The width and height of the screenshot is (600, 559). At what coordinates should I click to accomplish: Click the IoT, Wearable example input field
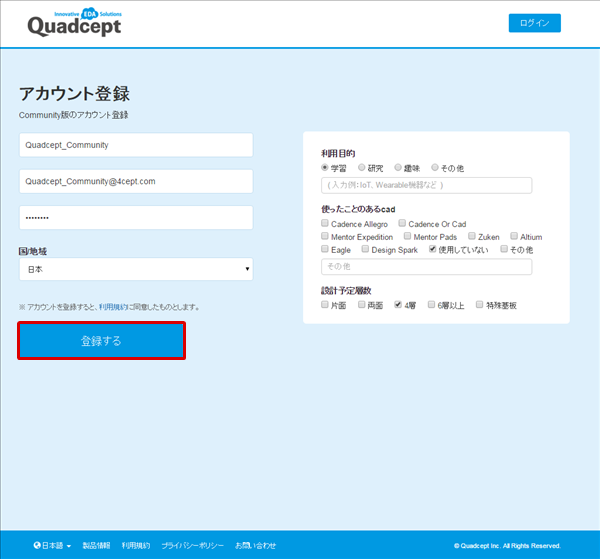[426, 185]
